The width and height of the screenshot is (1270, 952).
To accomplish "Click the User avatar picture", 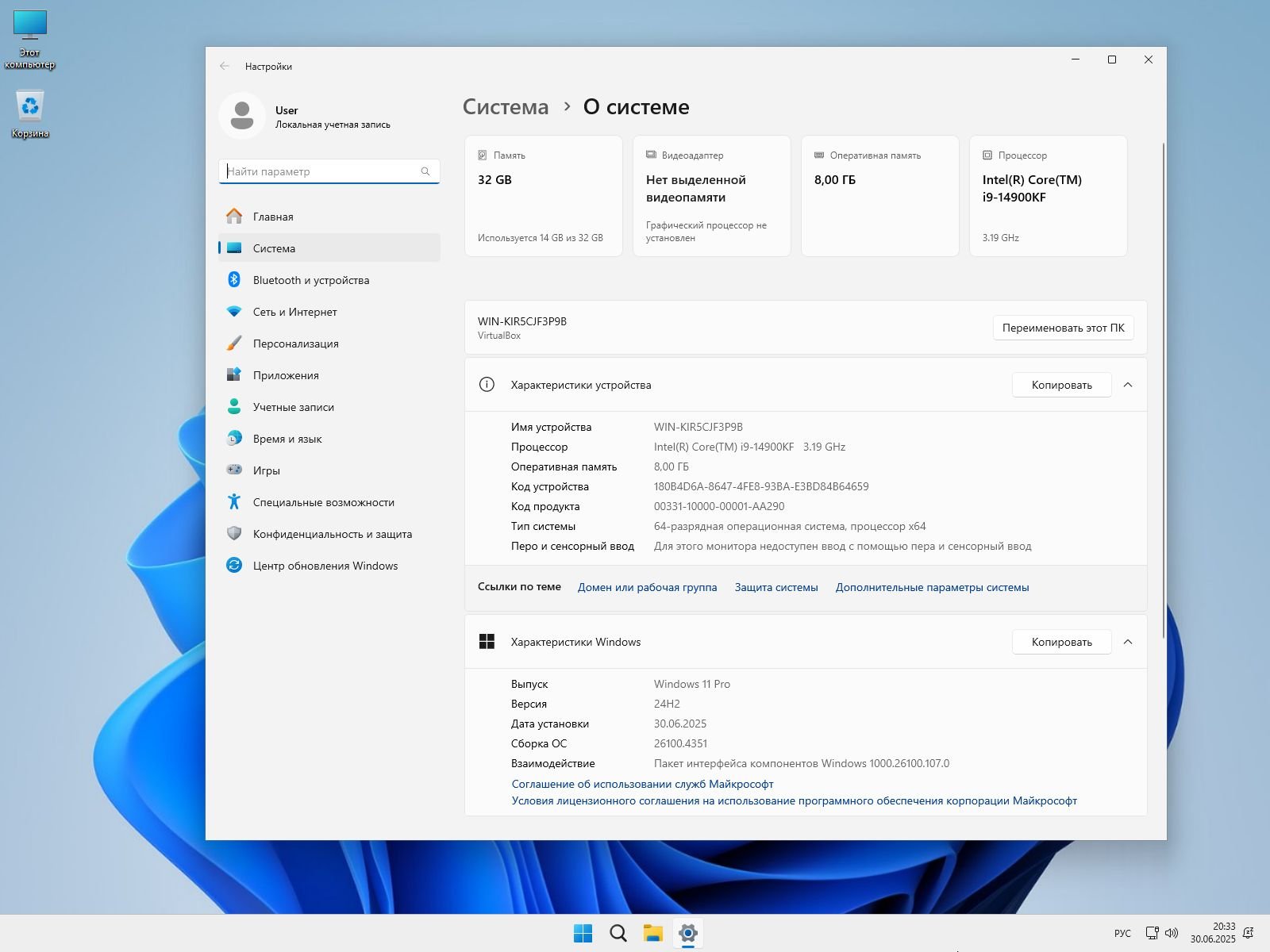I will pyautogui.click(x=242, y=116).
